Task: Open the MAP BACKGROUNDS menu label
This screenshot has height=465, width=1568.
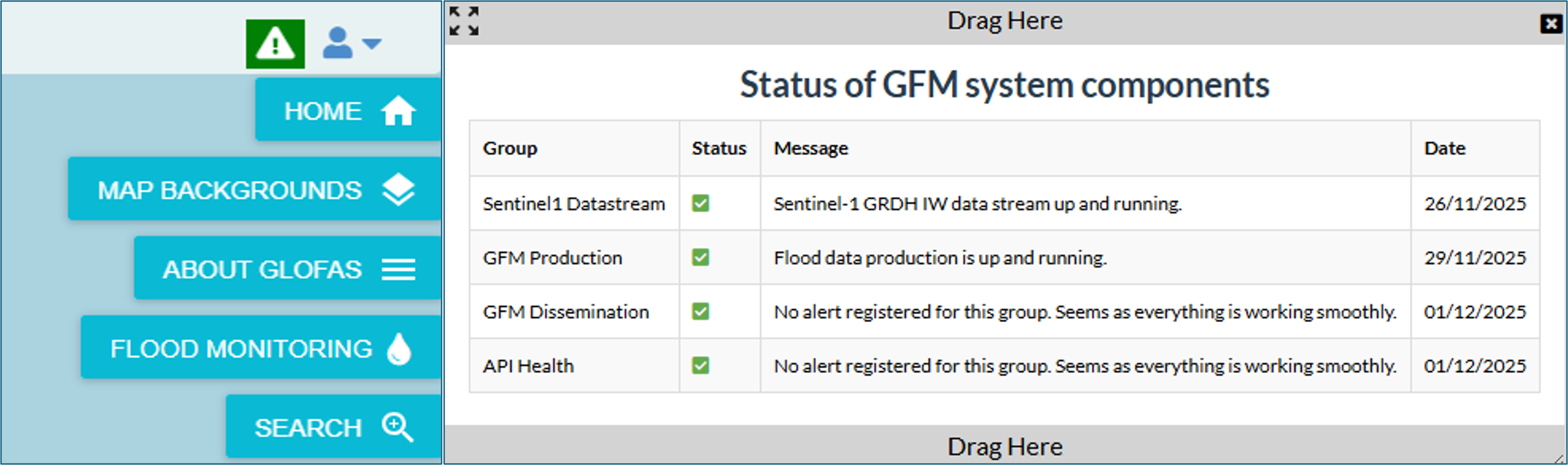Action: coord(230,191)
